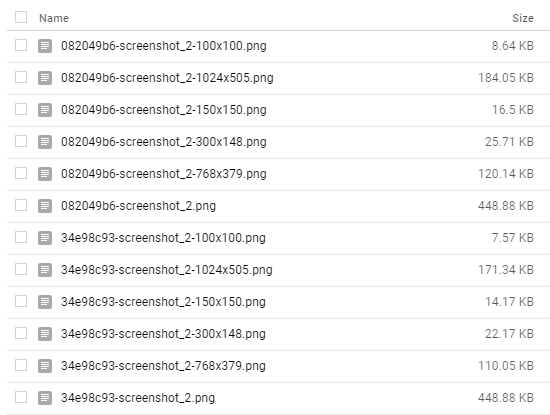Click file icon for 34e98c93-screenshot_2-768x379.png
The width and height of the screenshot is (550, 415).
coord(45,366)
